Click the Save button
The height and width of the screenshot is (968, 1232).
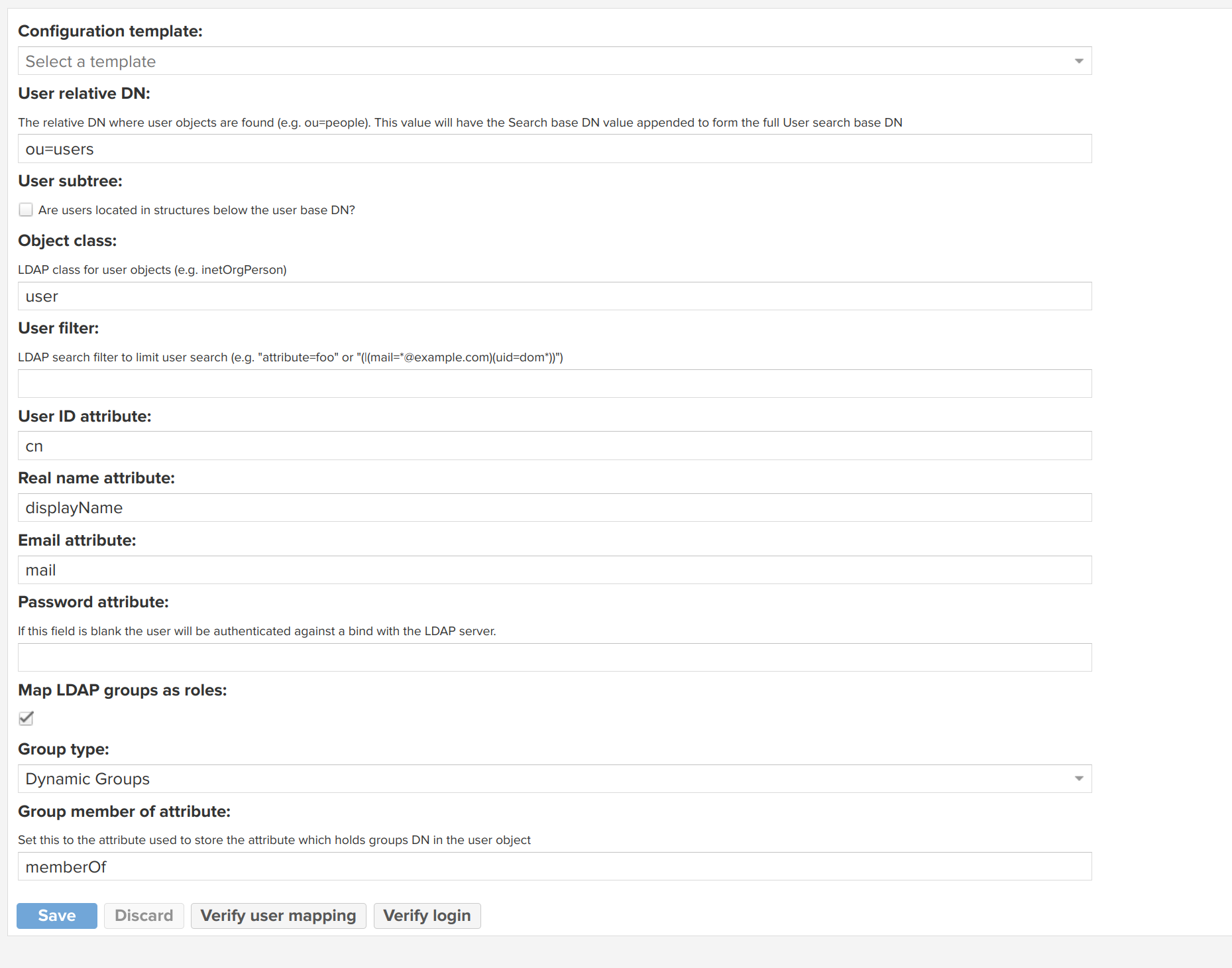coord(56,916)
